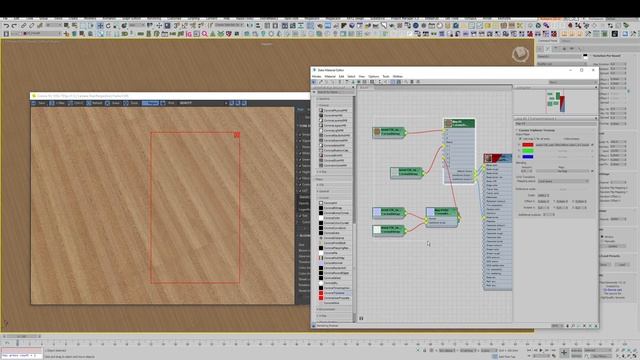Open Material menu in Slate Material Editor
640x360 pixels.
click(x=330, y=76)
